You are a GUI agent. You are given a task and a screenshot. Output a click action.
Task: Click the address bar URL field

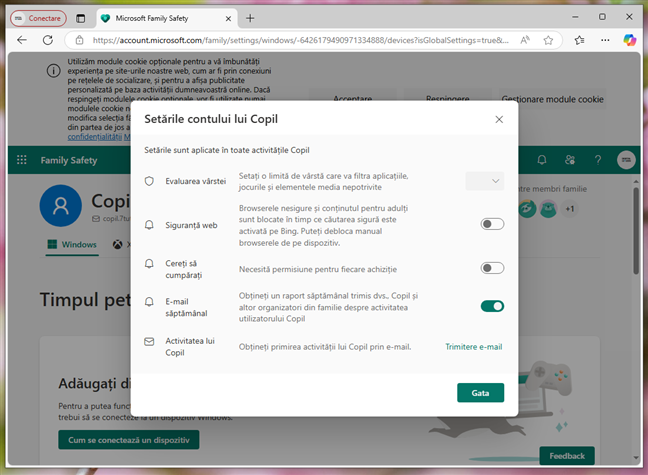[x=300, y=41]
